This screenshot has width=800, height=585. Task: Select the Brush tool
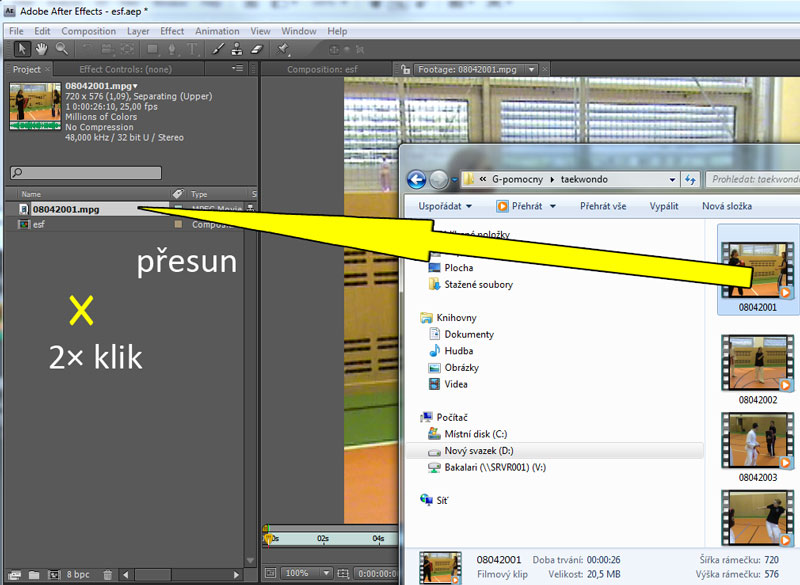pos(217,48)
